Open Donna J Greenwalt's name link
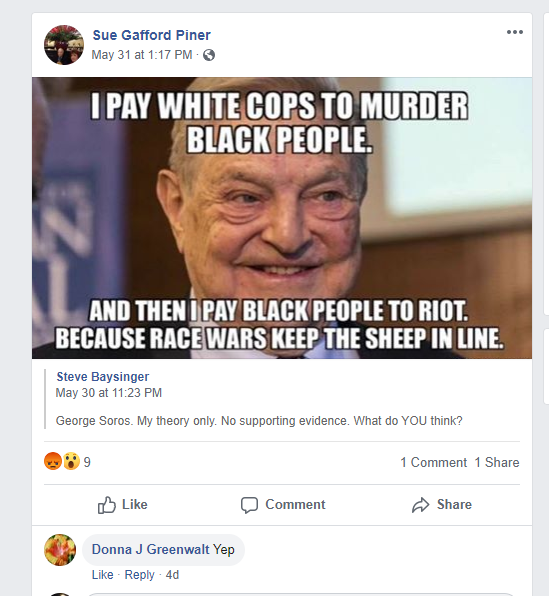This screenshot has height=596, width=549. point(151,549)
